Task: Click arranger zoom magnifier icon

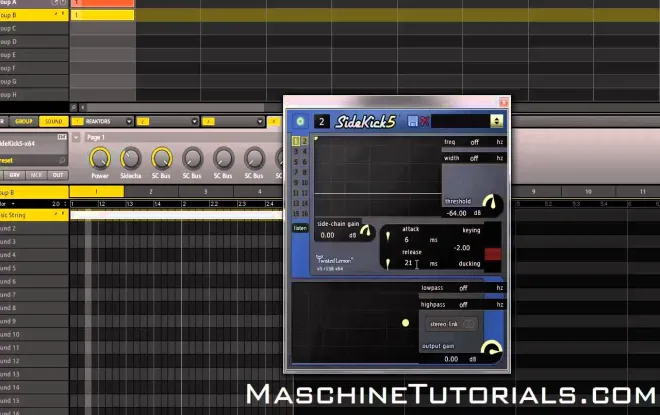Action: 74,108
